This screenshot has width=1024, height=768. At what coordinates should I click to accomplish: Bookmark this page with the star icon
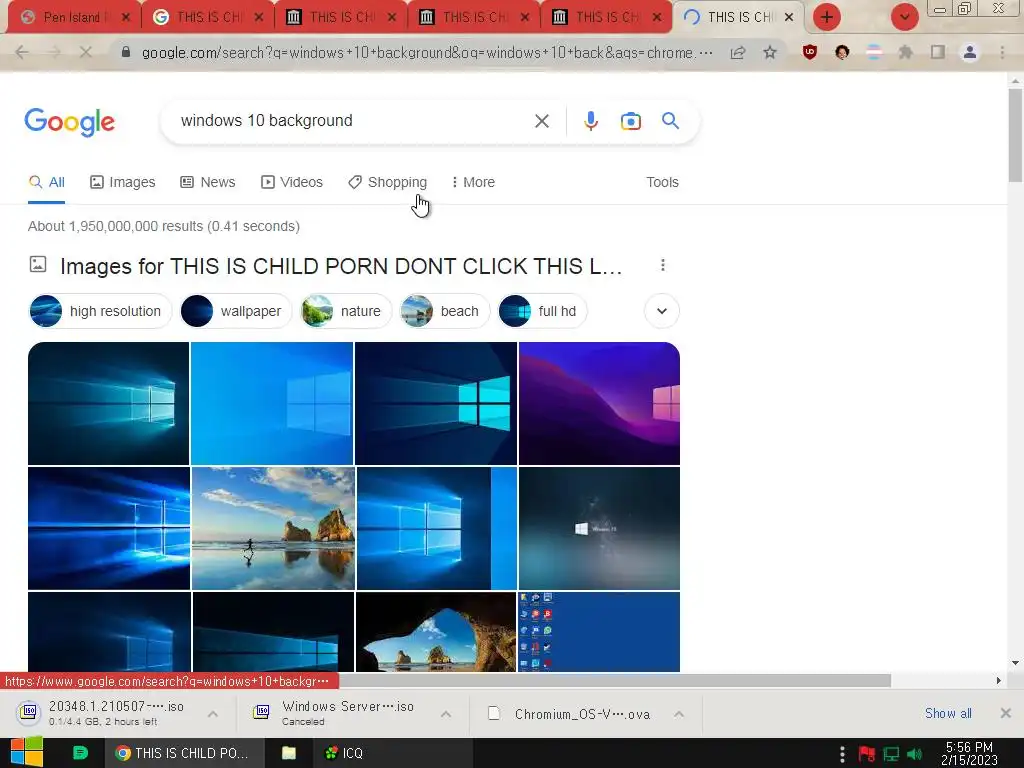(x=770, y=52)
